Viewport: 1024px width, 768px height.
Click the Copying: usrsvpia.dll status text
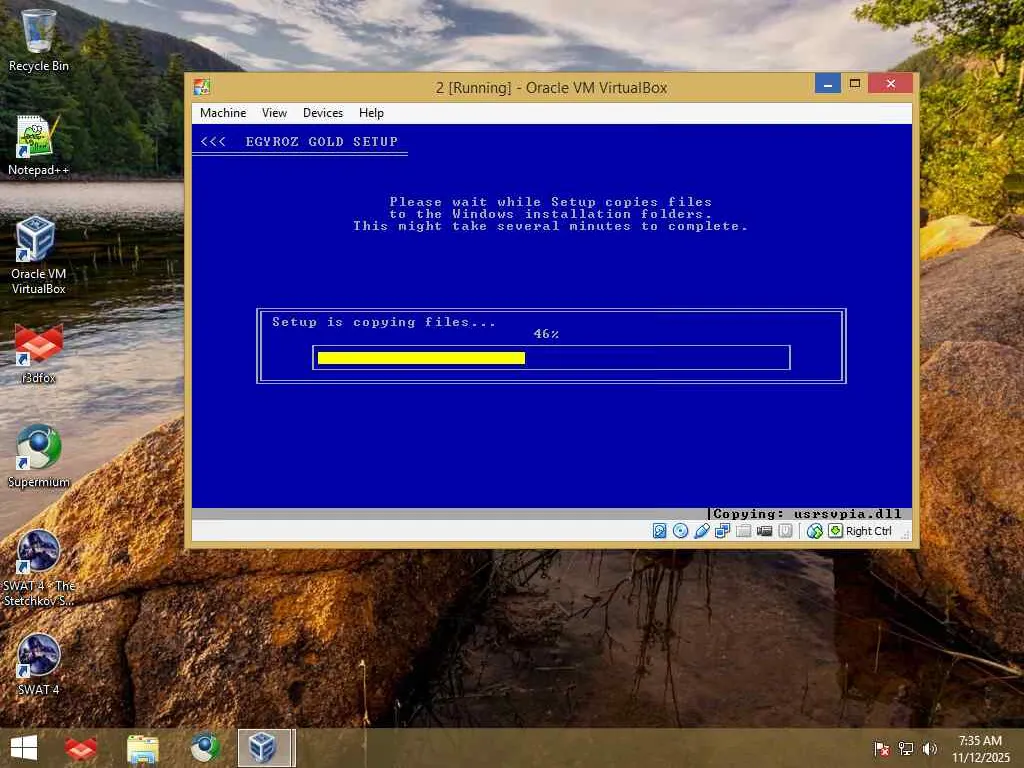pos(807,514)
